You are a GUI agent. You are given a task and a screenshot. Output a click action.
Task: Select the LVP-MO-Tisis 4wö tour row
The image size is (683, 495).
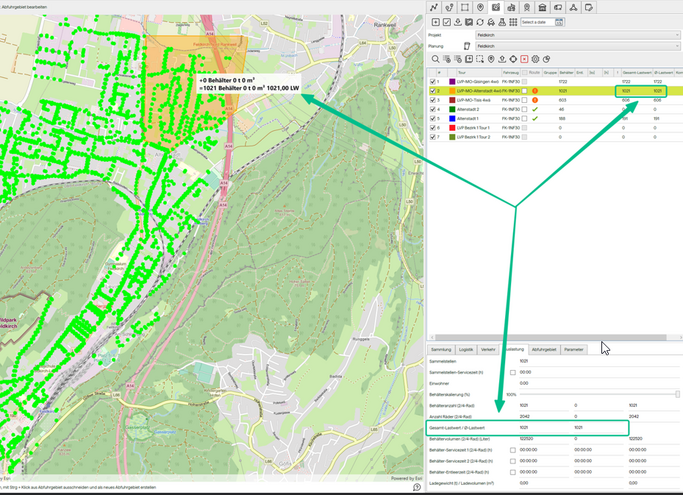point(555,100)
